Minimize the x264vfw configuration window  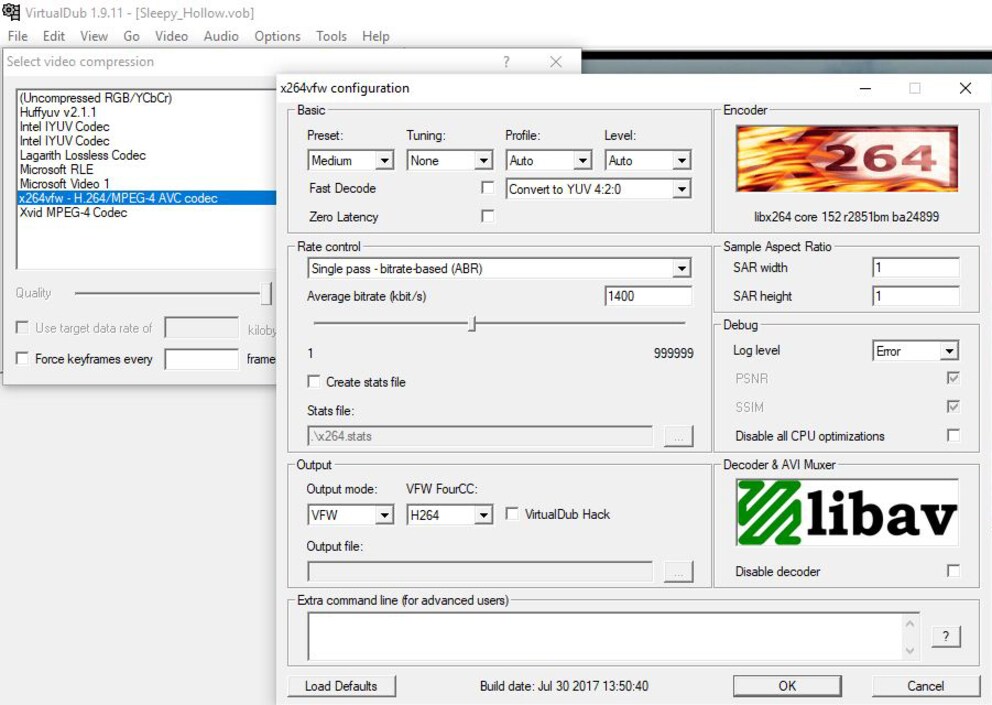tap(865, 88)
